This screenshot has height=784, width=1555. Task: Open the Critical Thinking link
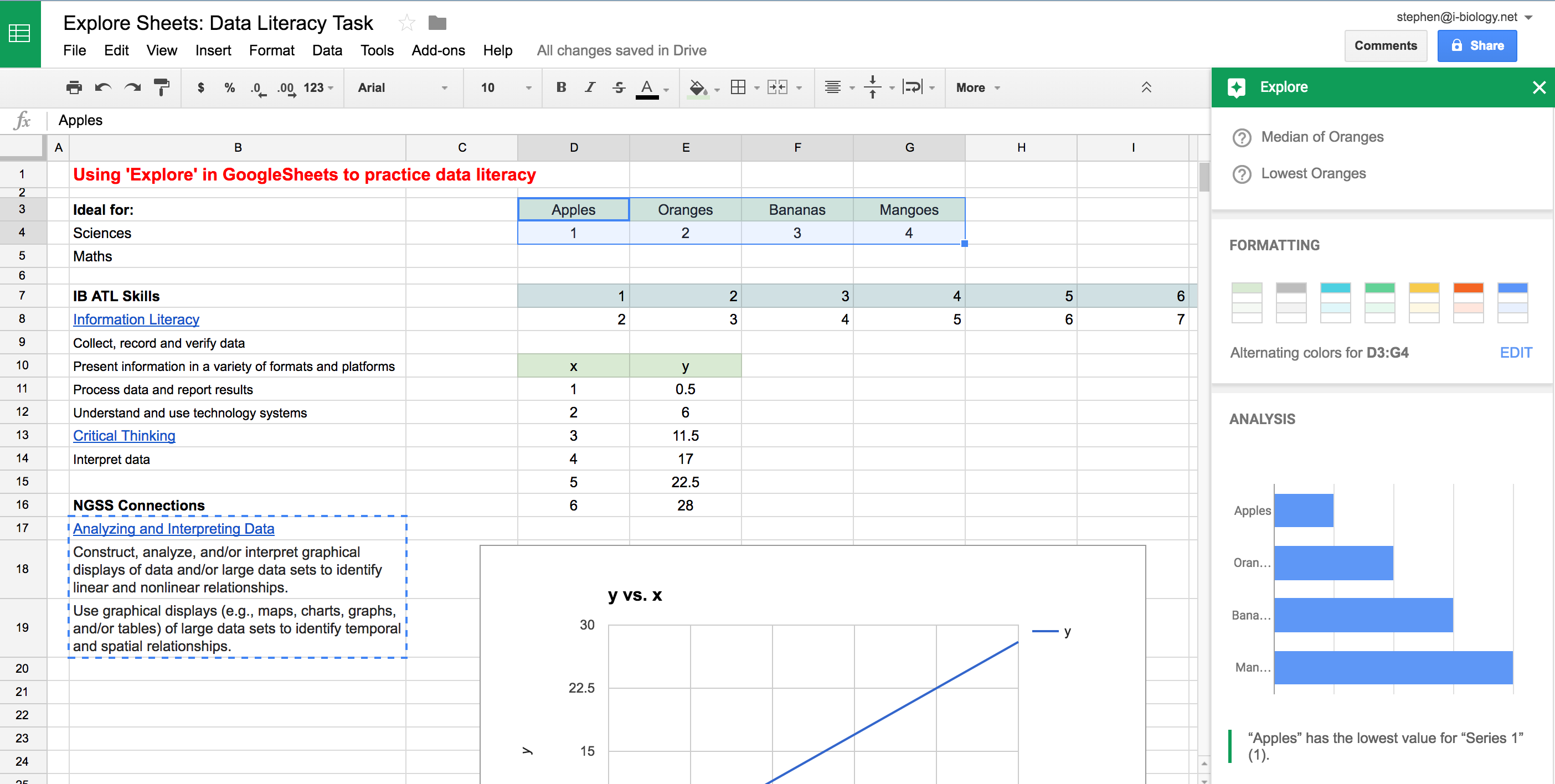[x=123, y=436]
